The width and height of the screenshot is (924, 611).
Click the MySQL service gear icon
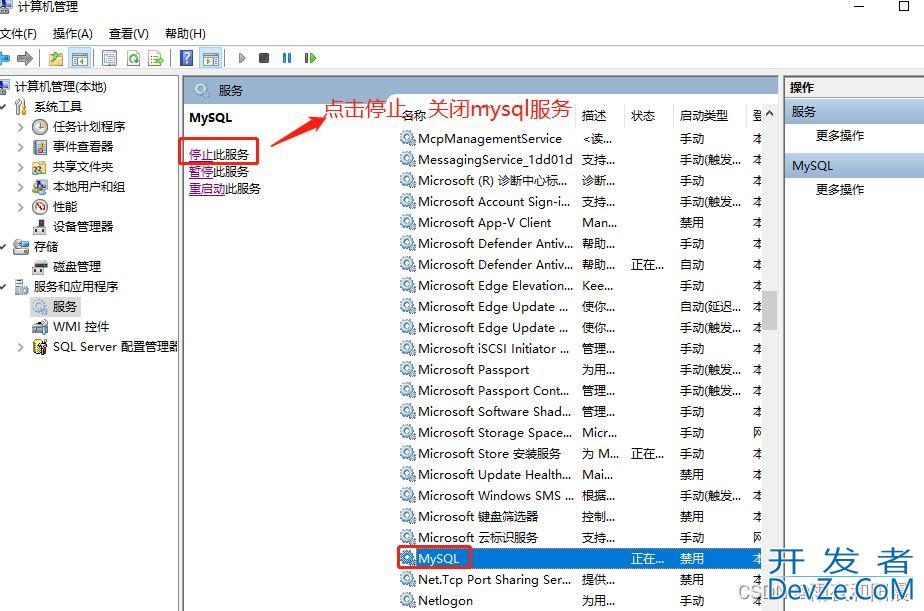[407, 557]
